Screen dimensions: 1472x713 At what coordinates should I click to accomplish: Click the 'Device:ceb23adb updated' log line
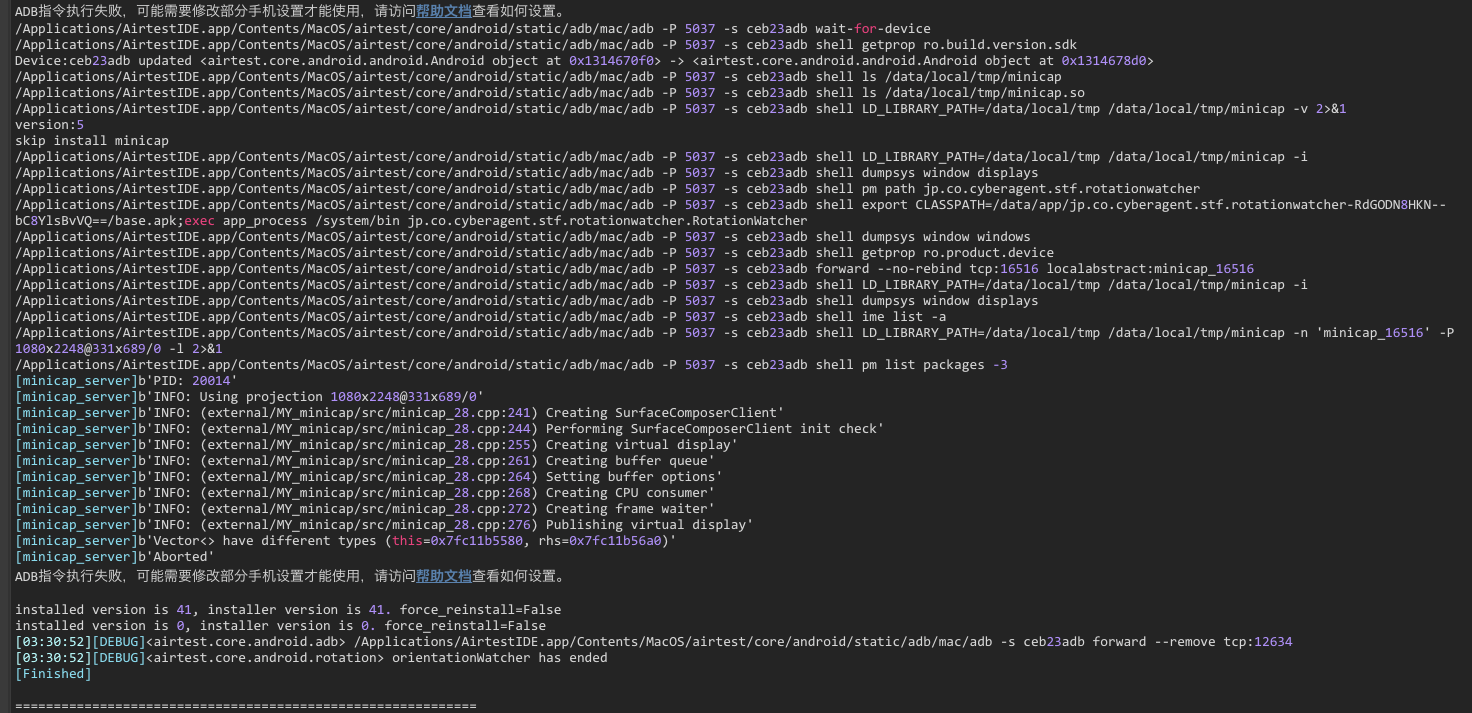click(584, 61)
